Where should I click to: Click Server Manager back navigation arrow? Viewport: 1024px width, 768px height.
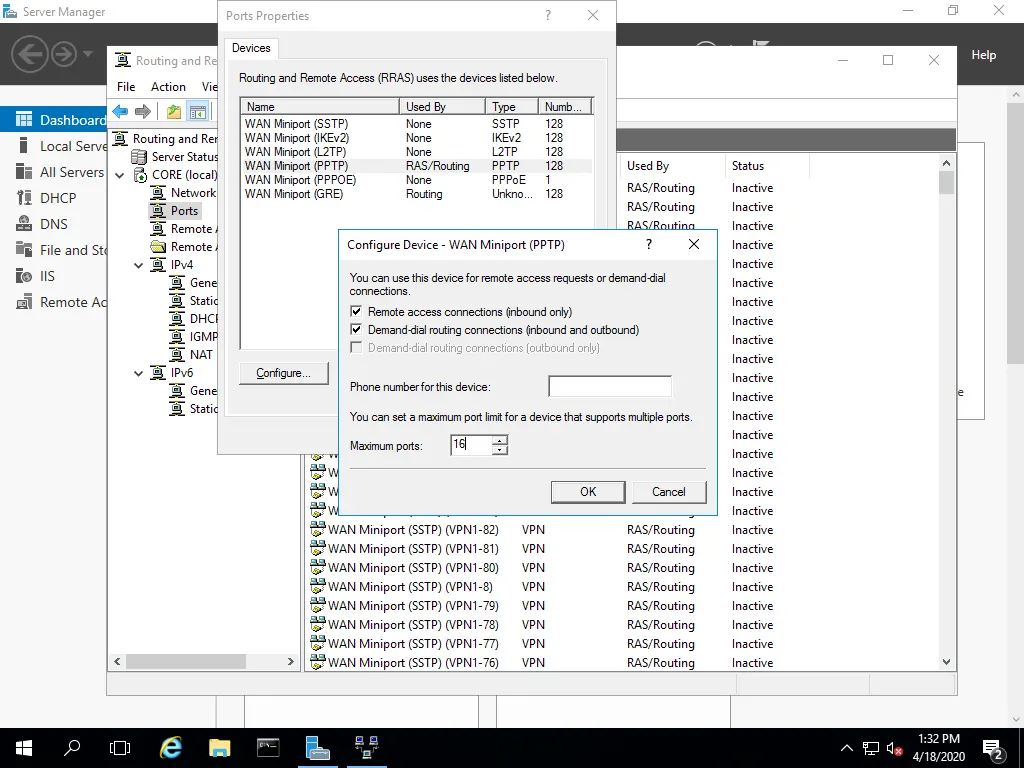[x=29, y=54]
